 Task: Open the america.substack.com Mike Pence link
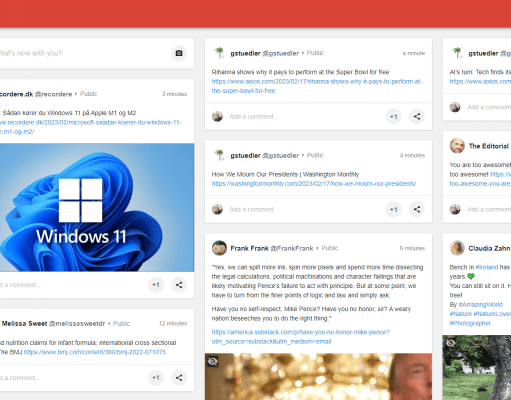[301, 337]
